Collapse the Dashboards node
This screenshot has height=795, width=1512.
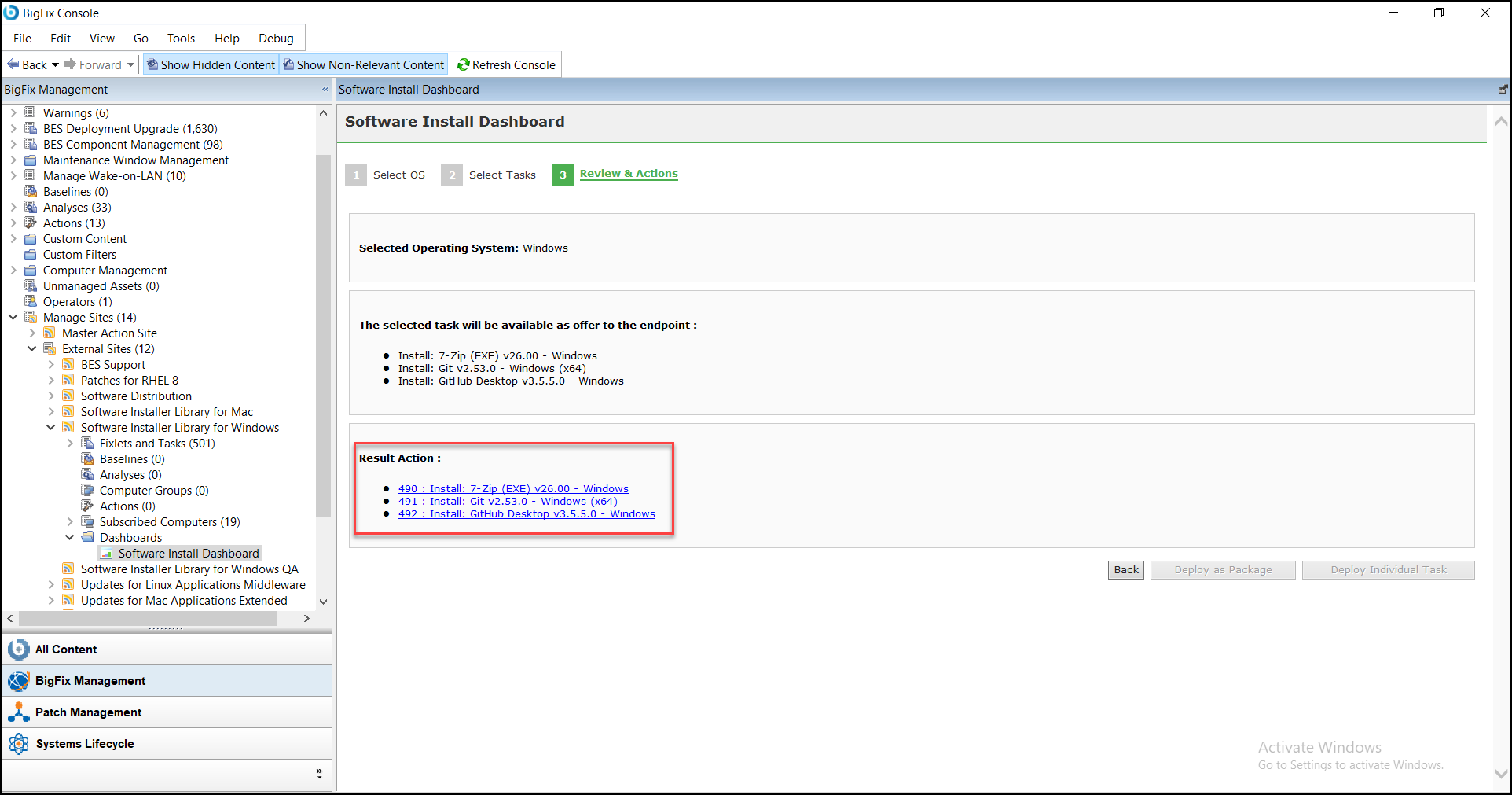pyautogui.click(x=70, y=537)
